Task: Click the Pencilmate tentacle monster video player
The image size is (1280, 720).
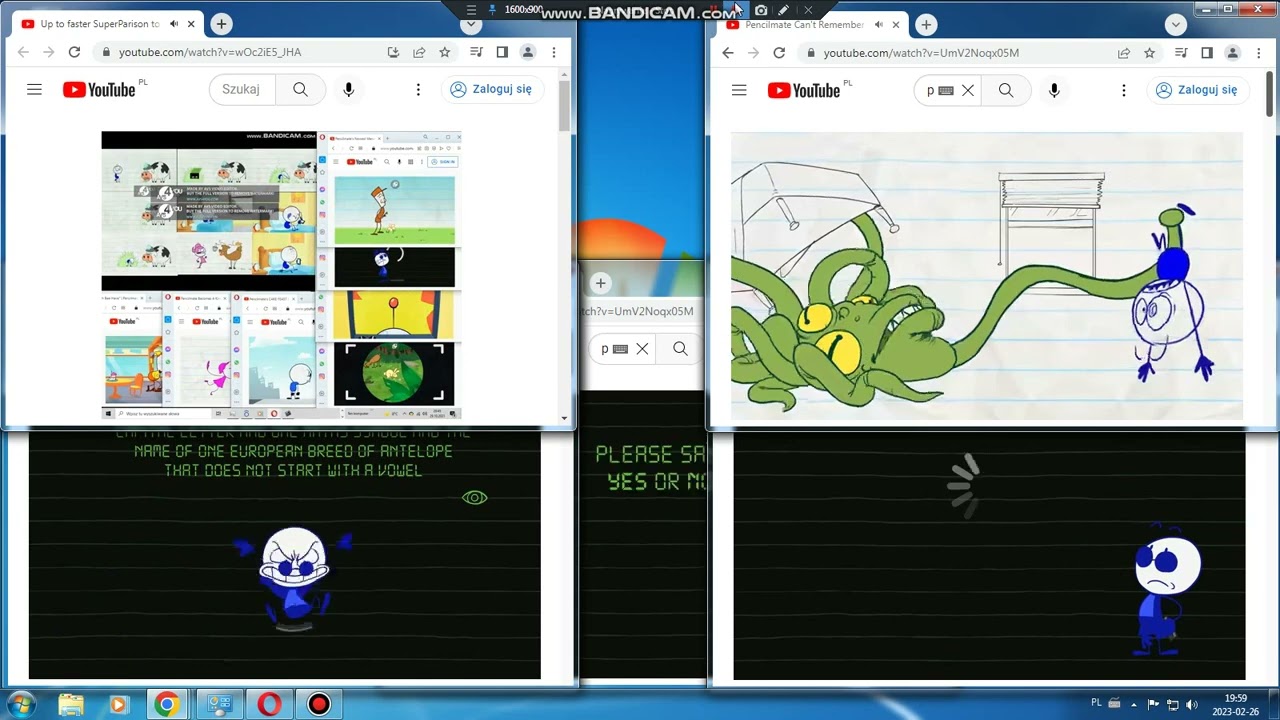Action: pos(987,277)
